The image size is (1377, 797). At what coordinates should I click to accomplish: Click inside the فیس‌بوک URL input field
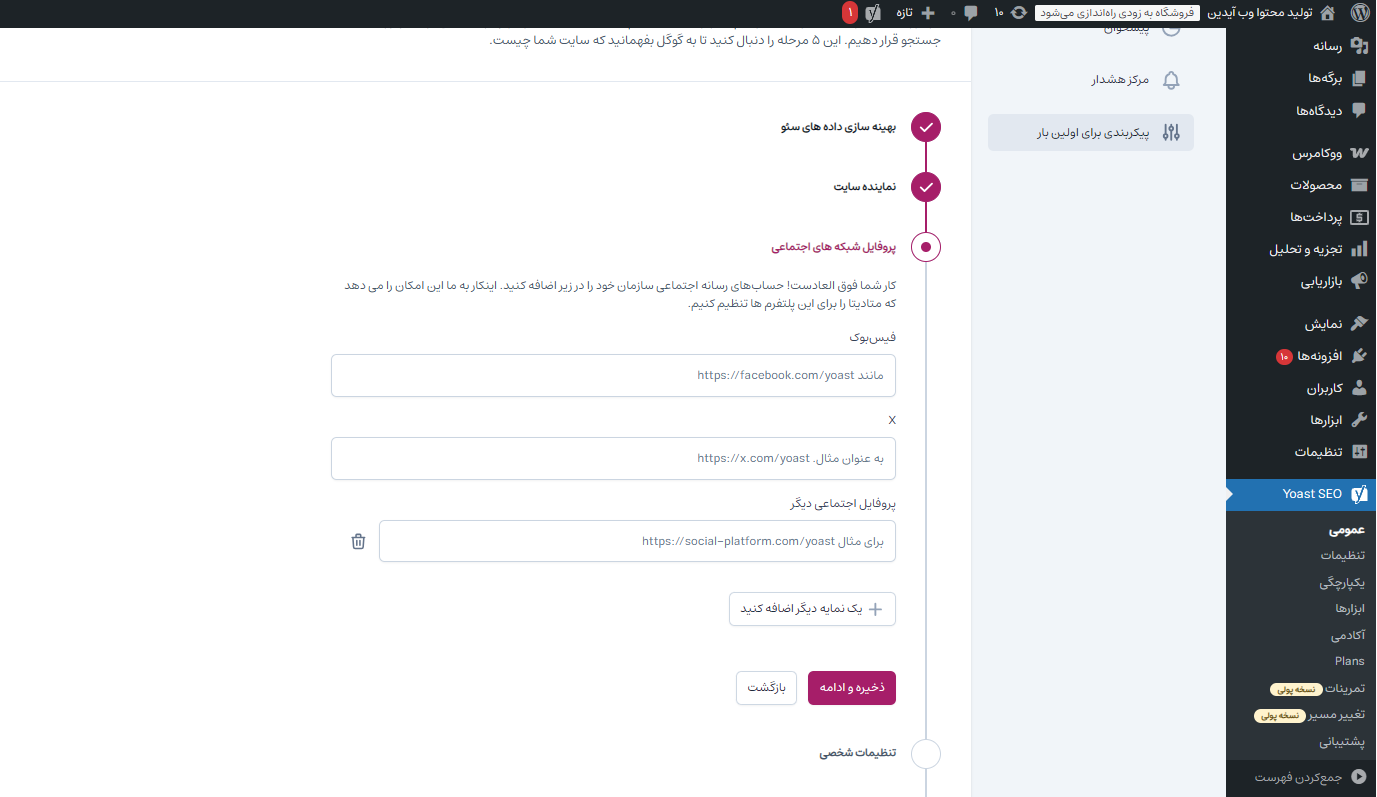(613, 375)
